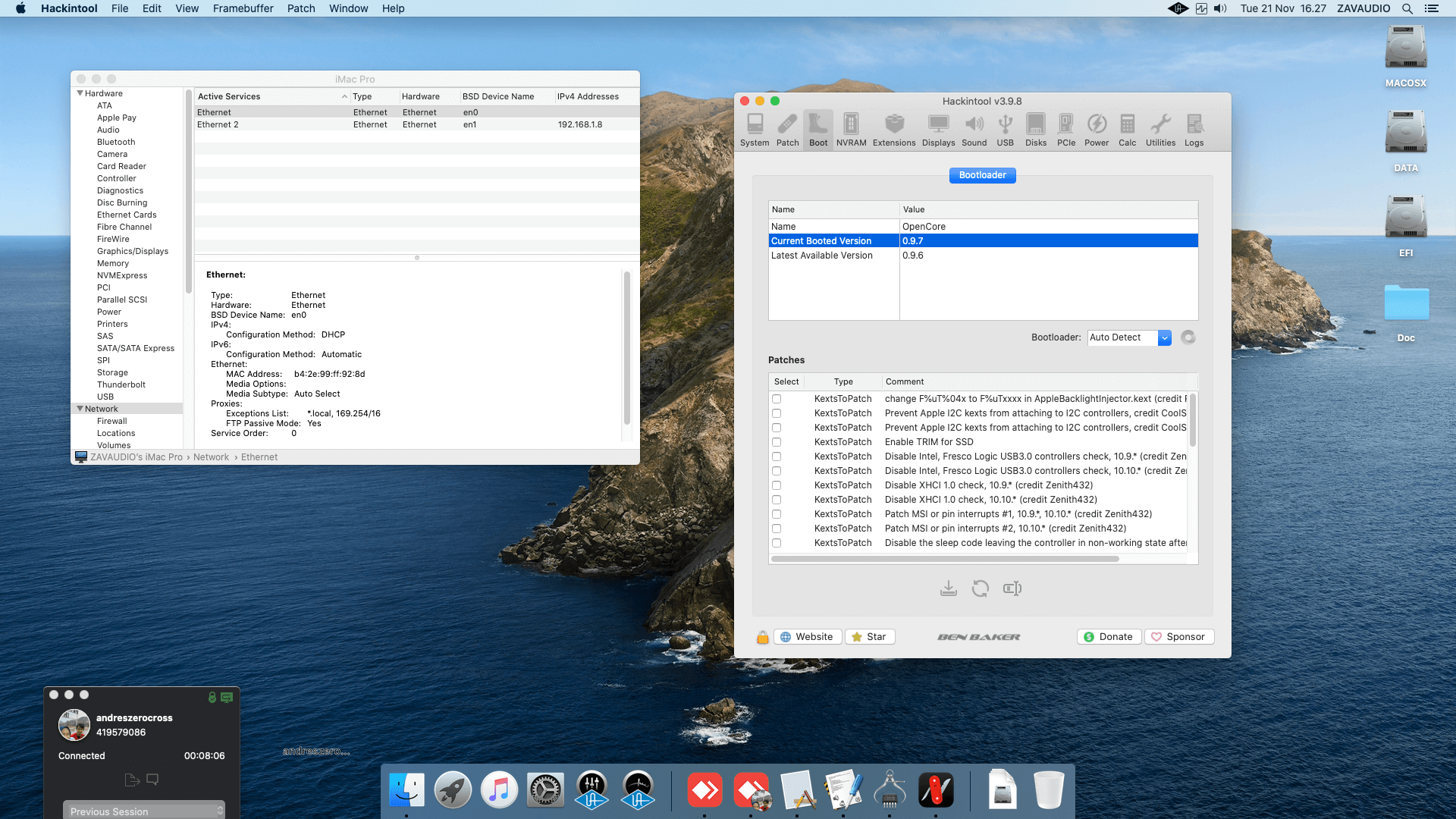Click the Star button in Hackintool
1456x819 pixels.
pos(870,637)
